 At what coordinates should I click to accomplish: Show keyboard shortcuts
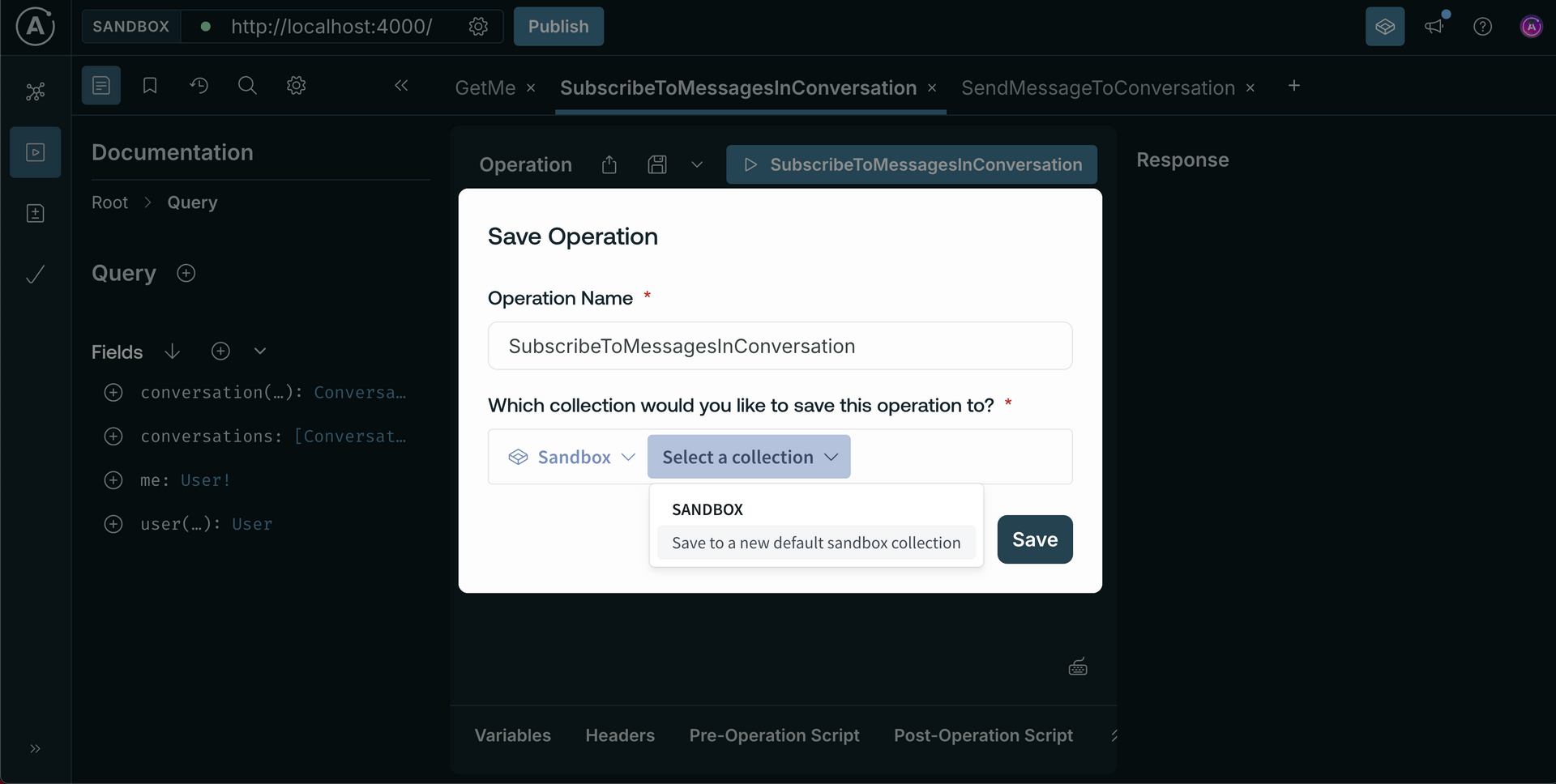point(1078,666)
